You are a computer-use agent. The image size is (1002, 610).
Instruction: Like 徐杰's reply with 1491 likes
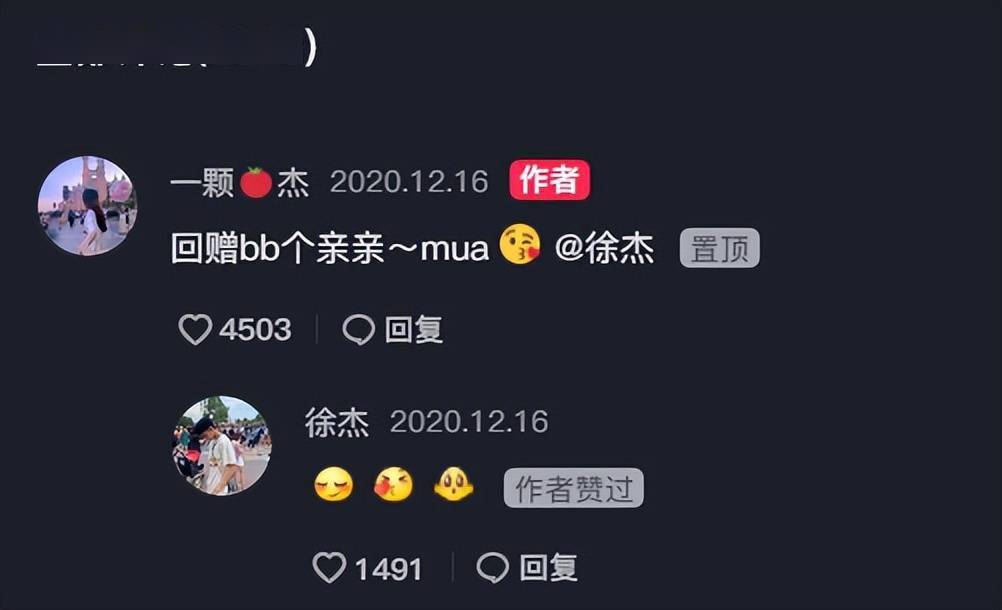tap(329, 567)
